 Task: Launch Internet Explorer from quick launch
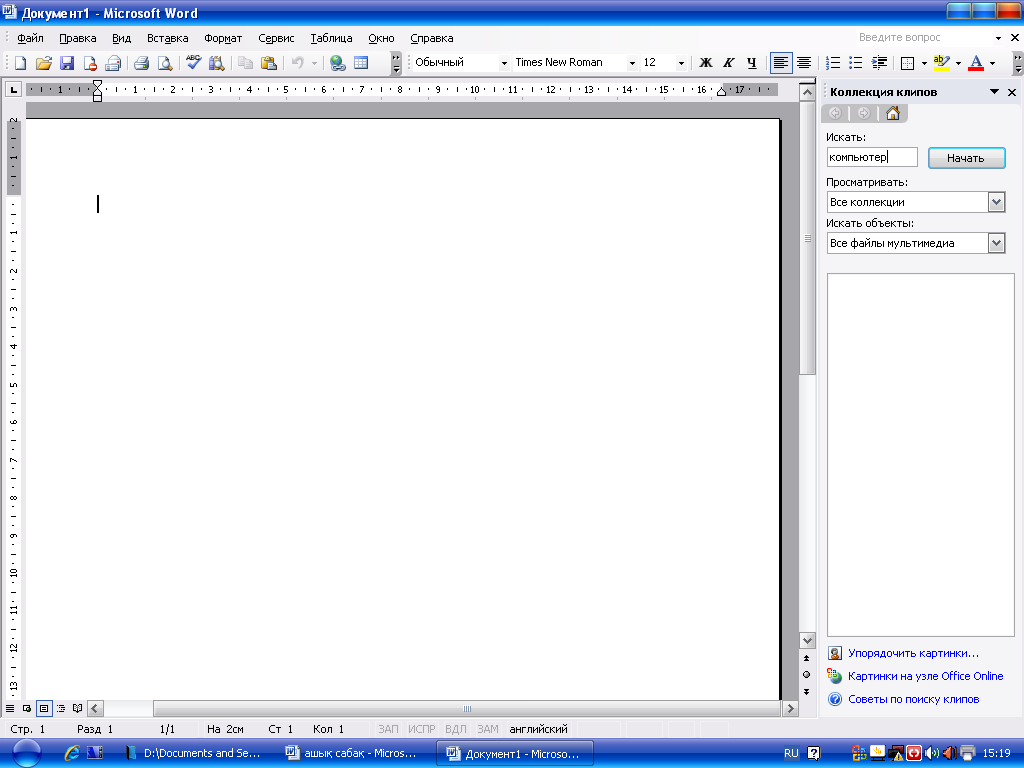[72, 753]
